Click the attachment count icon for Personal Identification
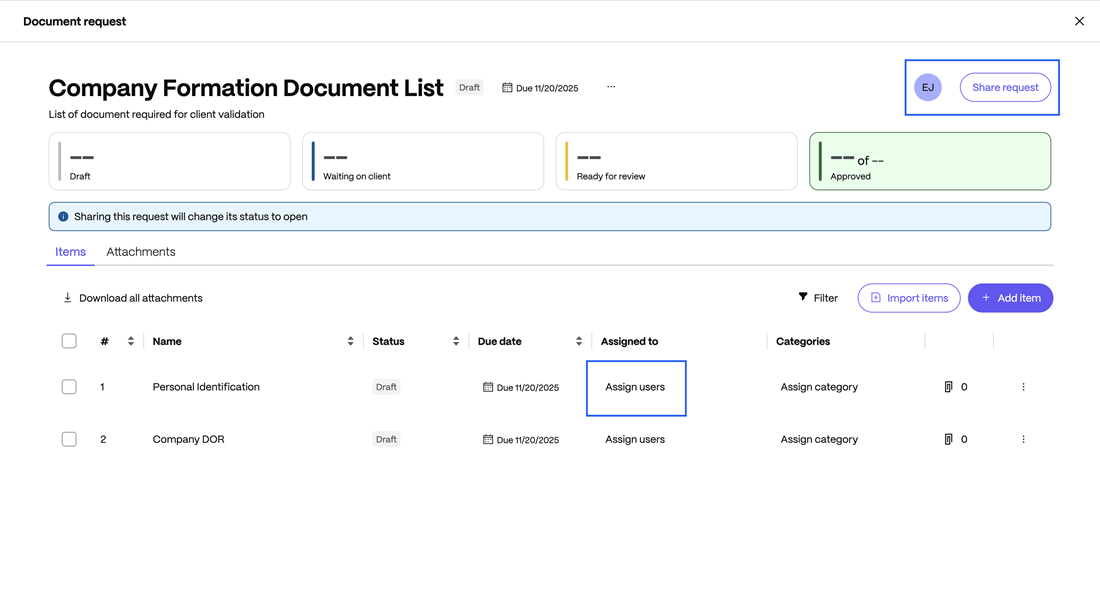This screenshot has height=596, width=1100. (948, 386)
